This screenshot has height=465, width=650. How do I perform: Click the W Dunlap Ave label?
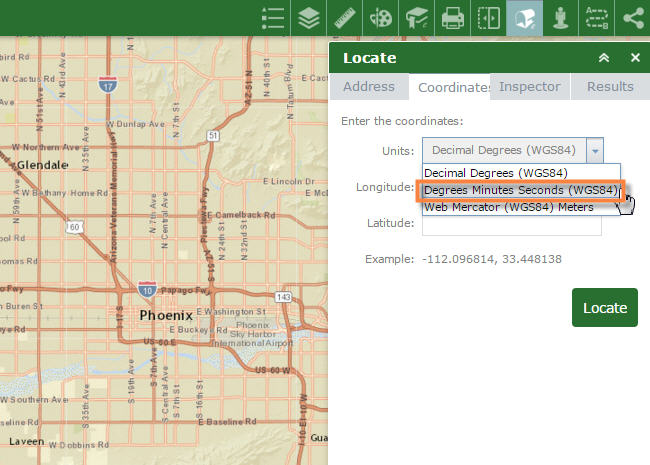click(136, 124)
